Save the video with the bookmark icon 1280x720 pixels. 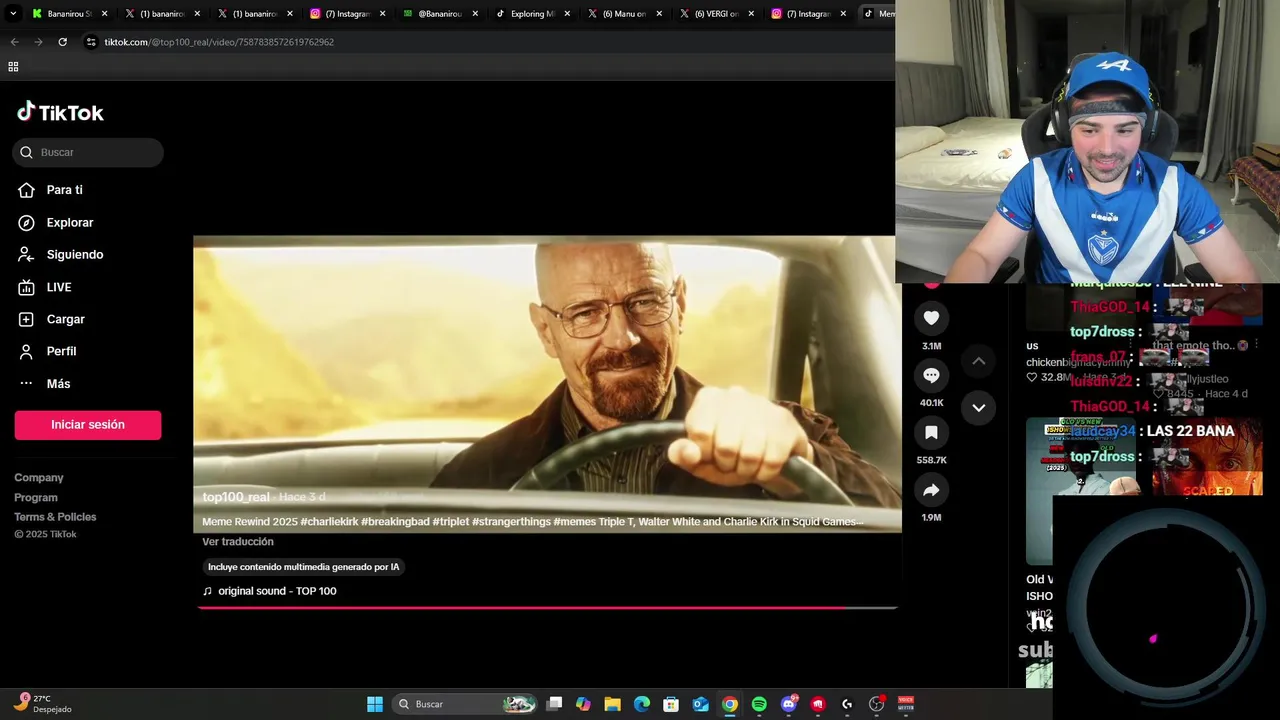point(931,432)
